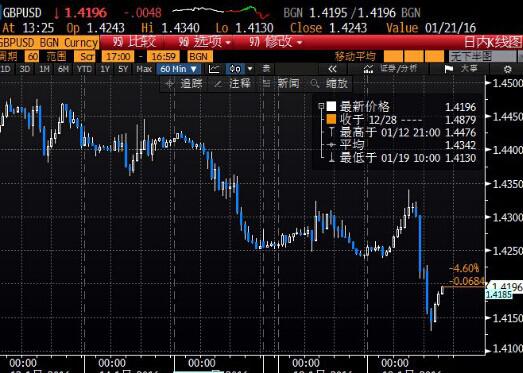Open chart settings gear icon

507,69
